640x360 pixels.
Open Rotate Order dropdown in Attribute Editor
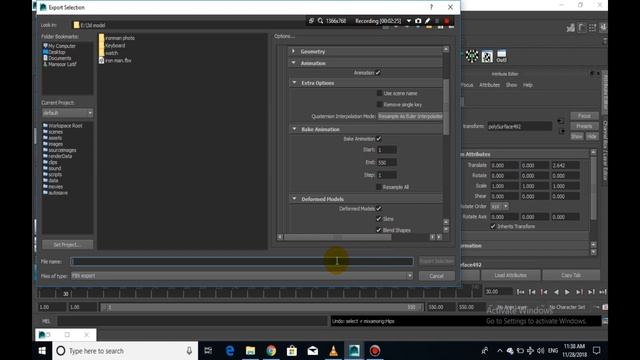pos(500,207)
